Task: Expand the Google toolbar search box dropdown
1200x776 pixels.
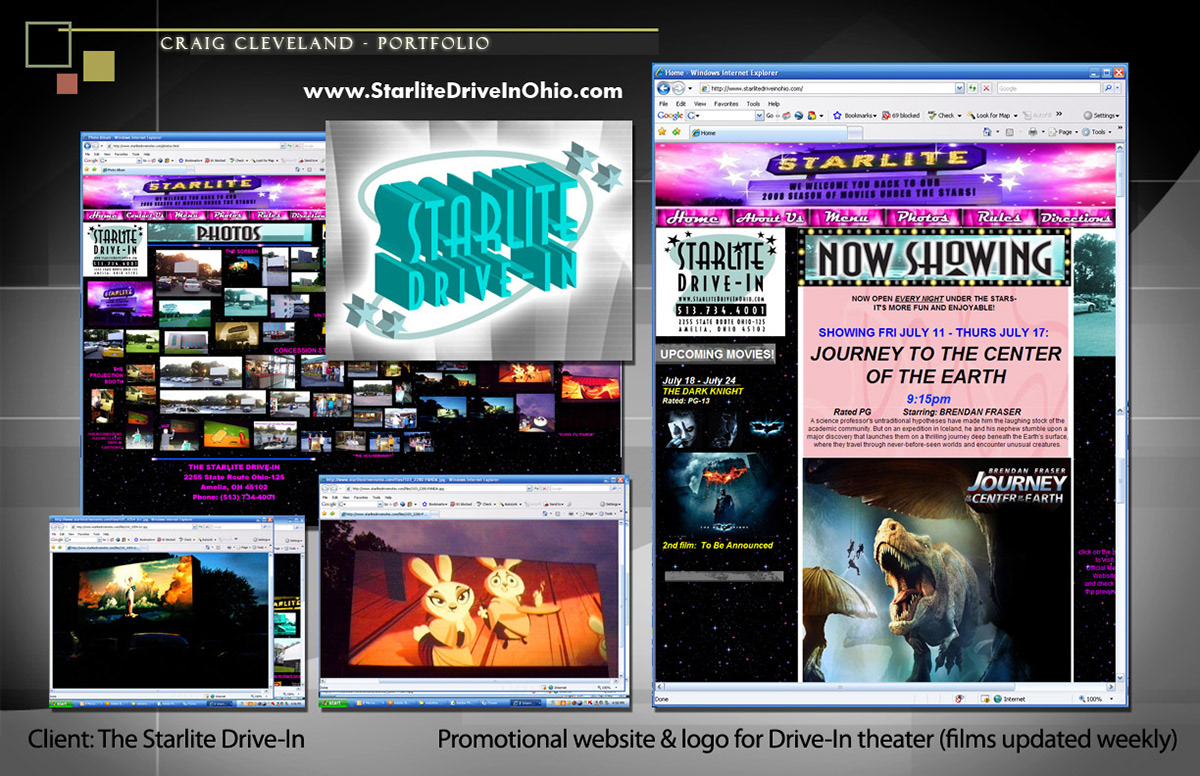Action: click(x=760, y=115)
